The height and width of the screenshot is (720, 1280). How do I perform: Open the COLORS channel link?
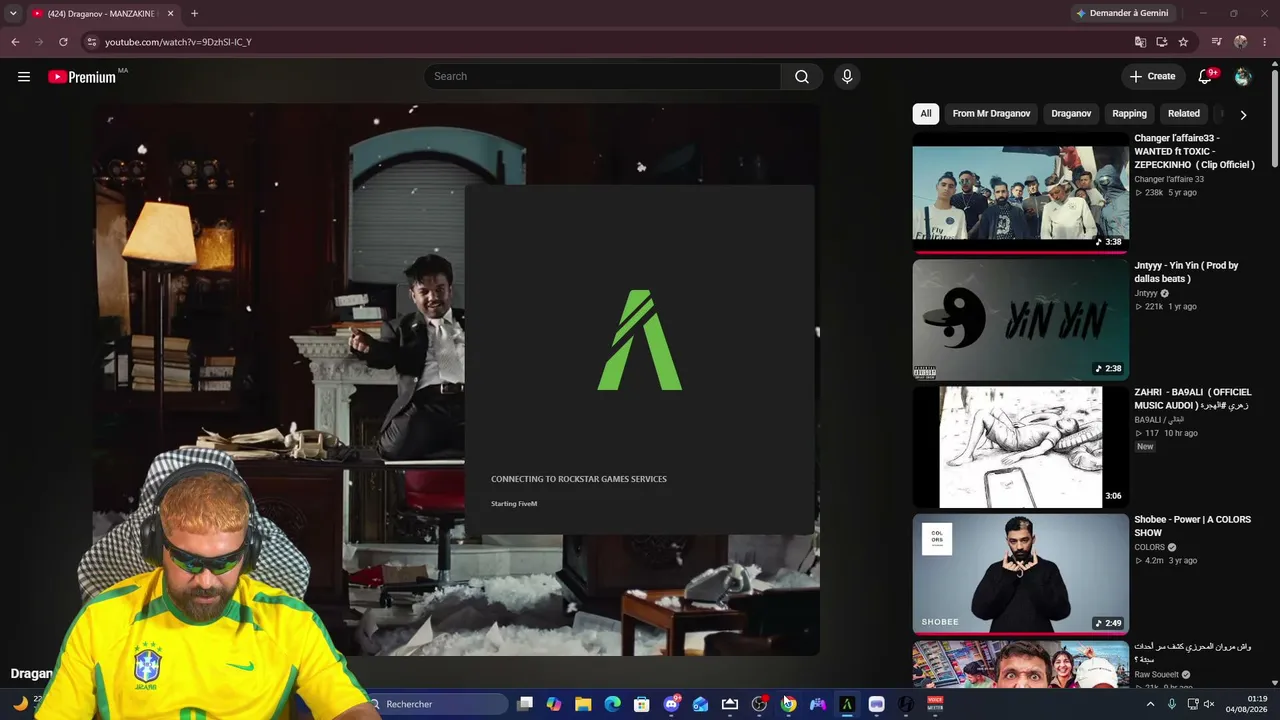tap(1150, 547)
